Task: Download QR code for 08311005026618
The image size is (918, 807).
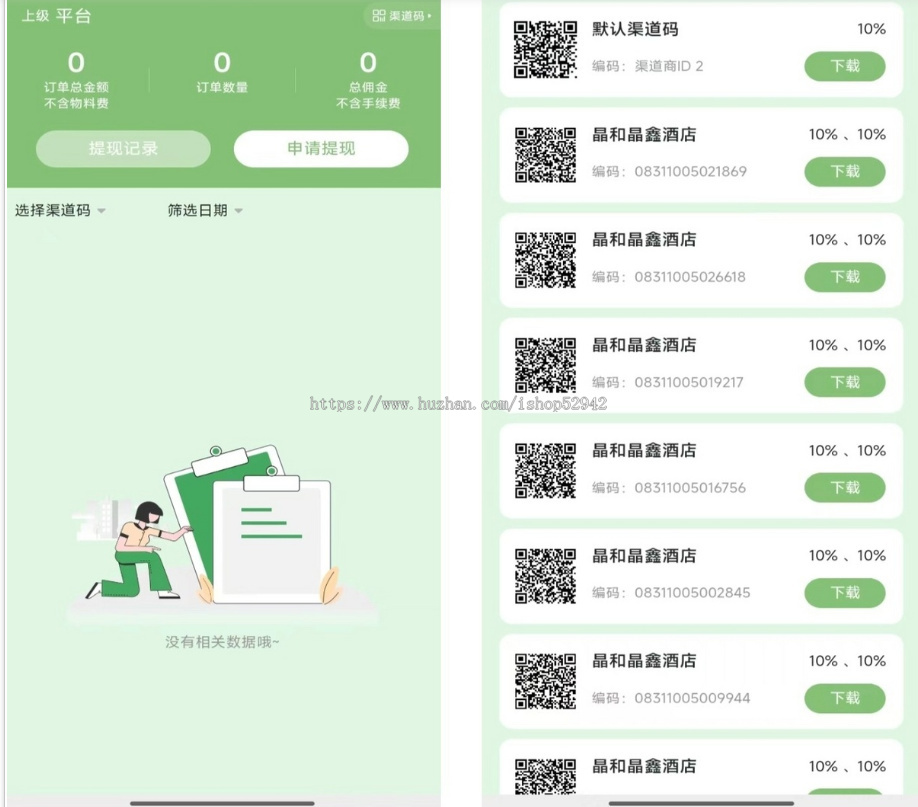Action: (844, 276)
